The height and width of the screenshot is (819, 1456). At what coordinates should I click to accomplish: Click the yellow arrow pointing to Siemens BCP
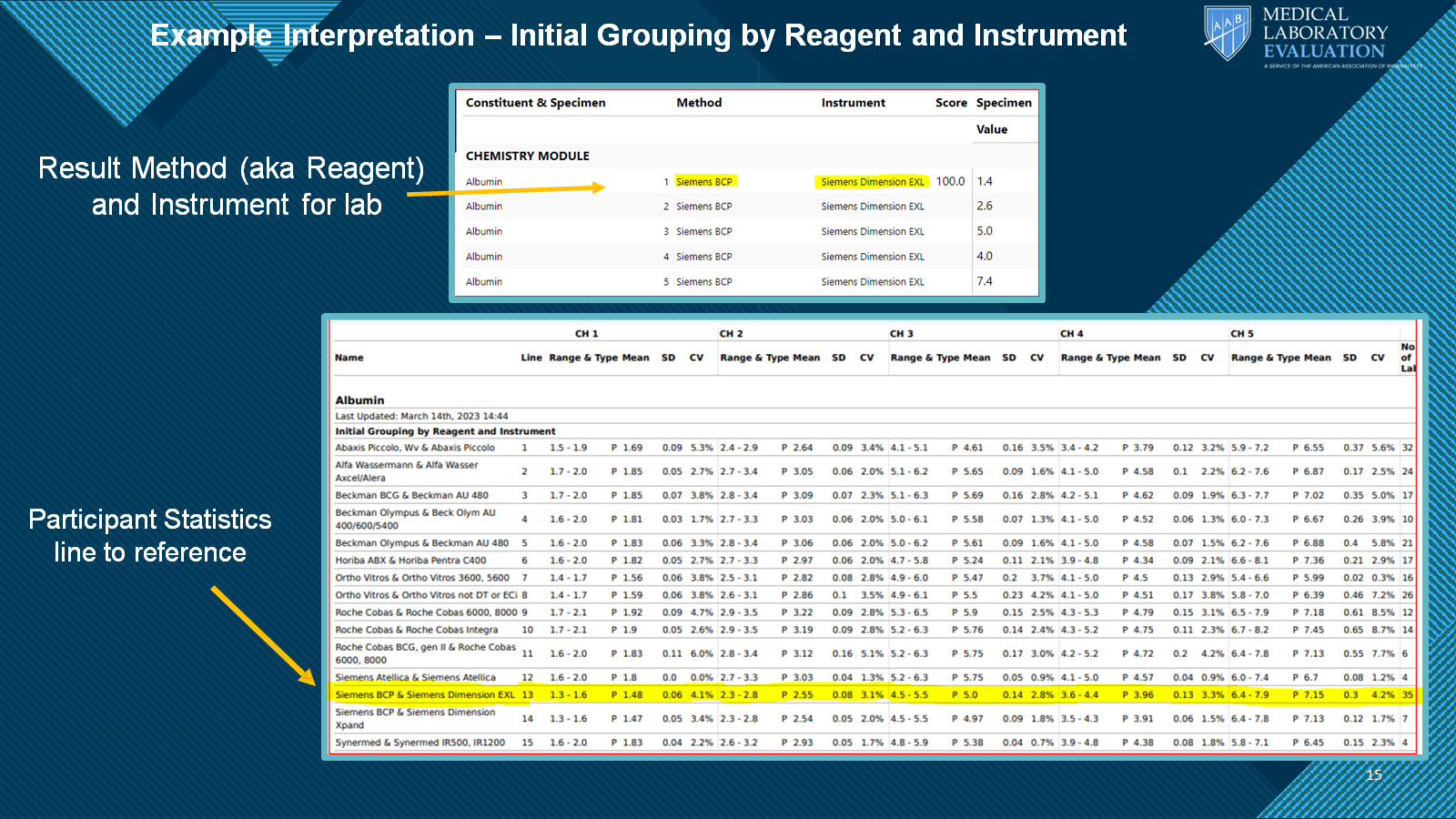coord(505,189)
